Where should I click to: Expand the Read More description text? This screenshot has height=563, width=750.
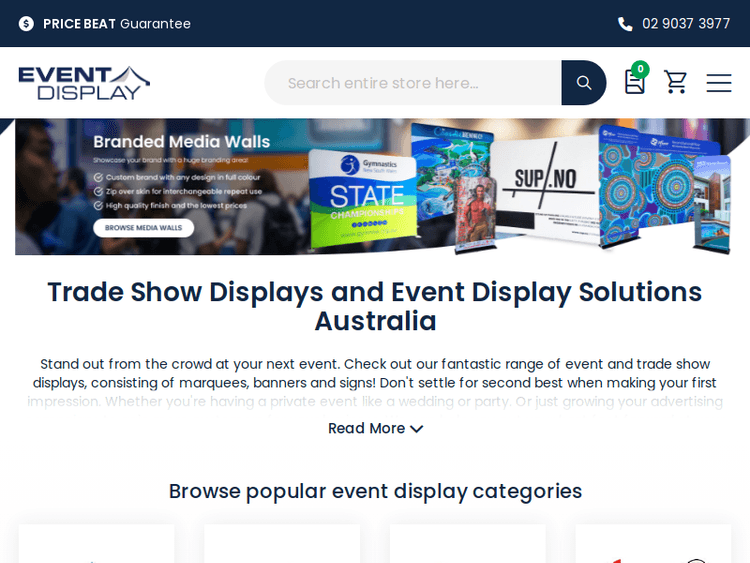coord(375,428)
